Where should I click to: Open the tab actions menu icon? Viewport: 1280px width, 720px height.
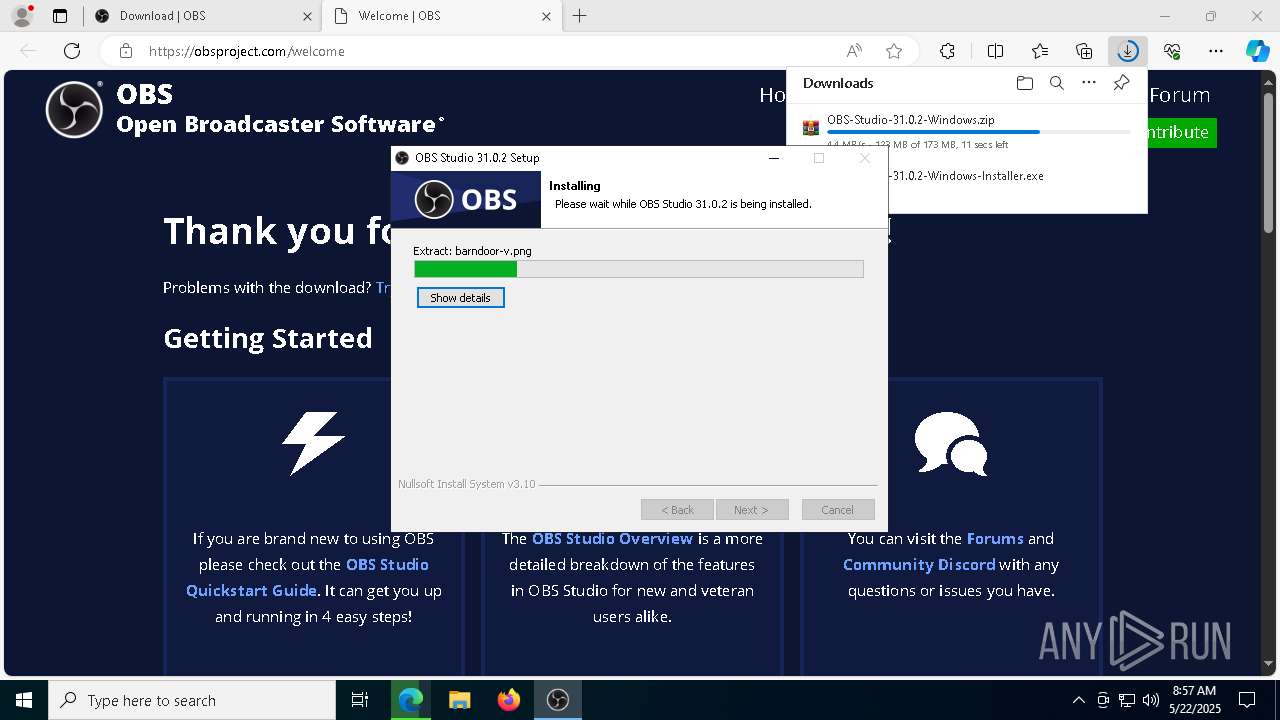pos(60,16)
